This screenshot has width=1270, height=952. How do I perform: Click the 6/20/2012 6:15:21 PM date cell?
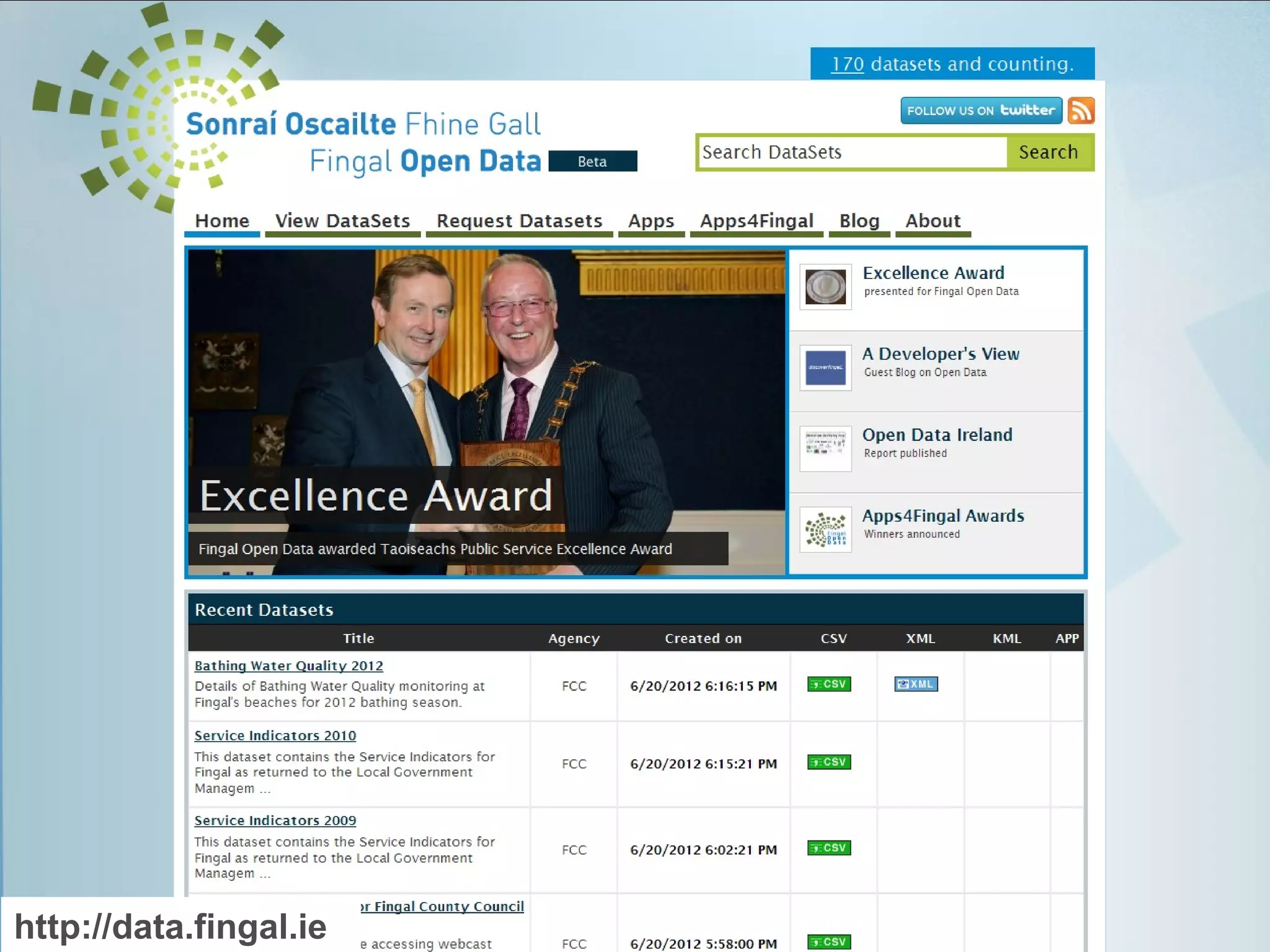coord(703,764)
